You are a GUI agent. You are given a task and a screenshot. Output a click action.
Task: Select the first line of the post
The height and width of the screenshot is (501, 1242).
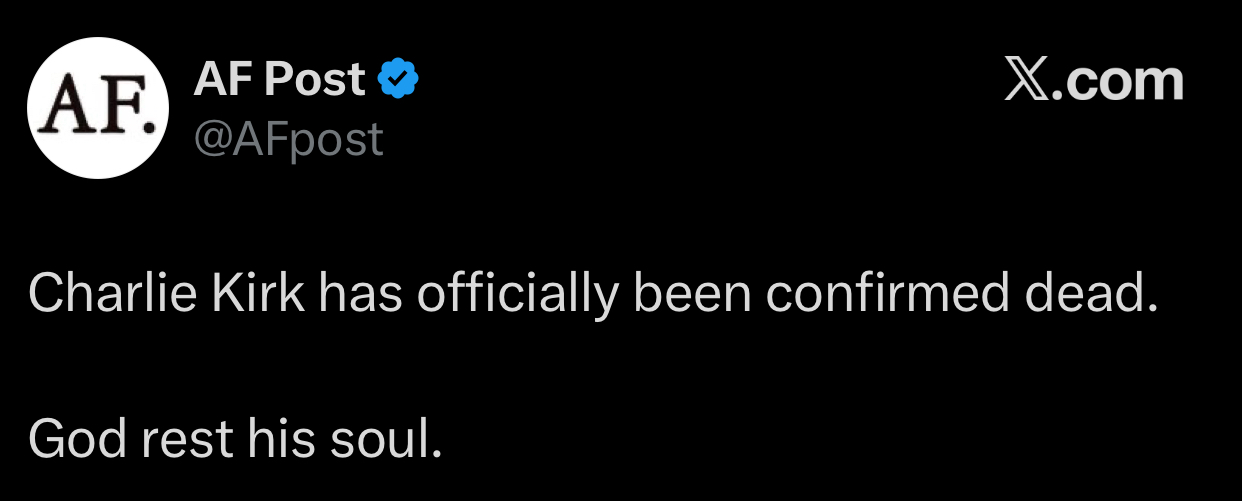(593, 294)
